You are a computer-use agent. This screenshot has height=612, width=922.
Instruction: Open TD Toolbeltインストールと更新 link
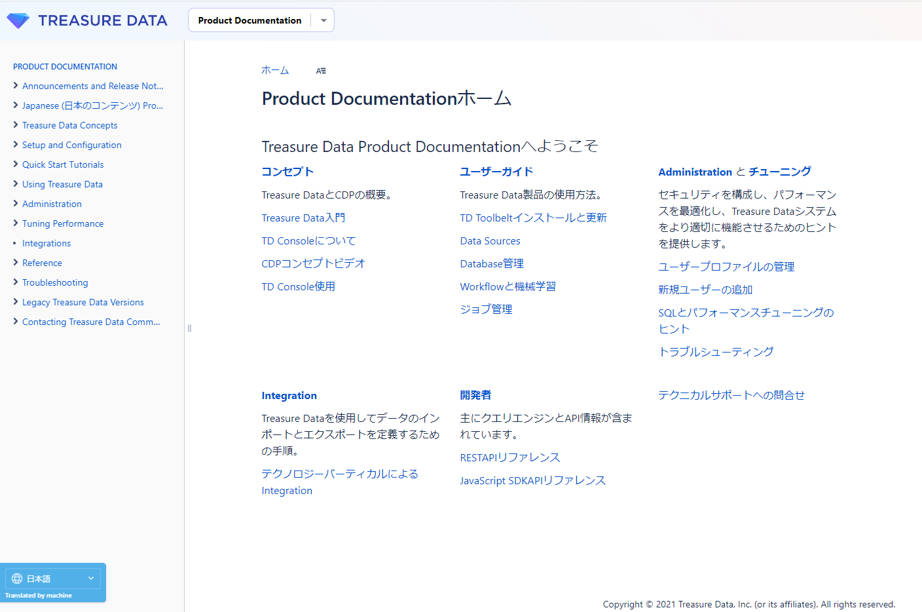tap(533, 218)
